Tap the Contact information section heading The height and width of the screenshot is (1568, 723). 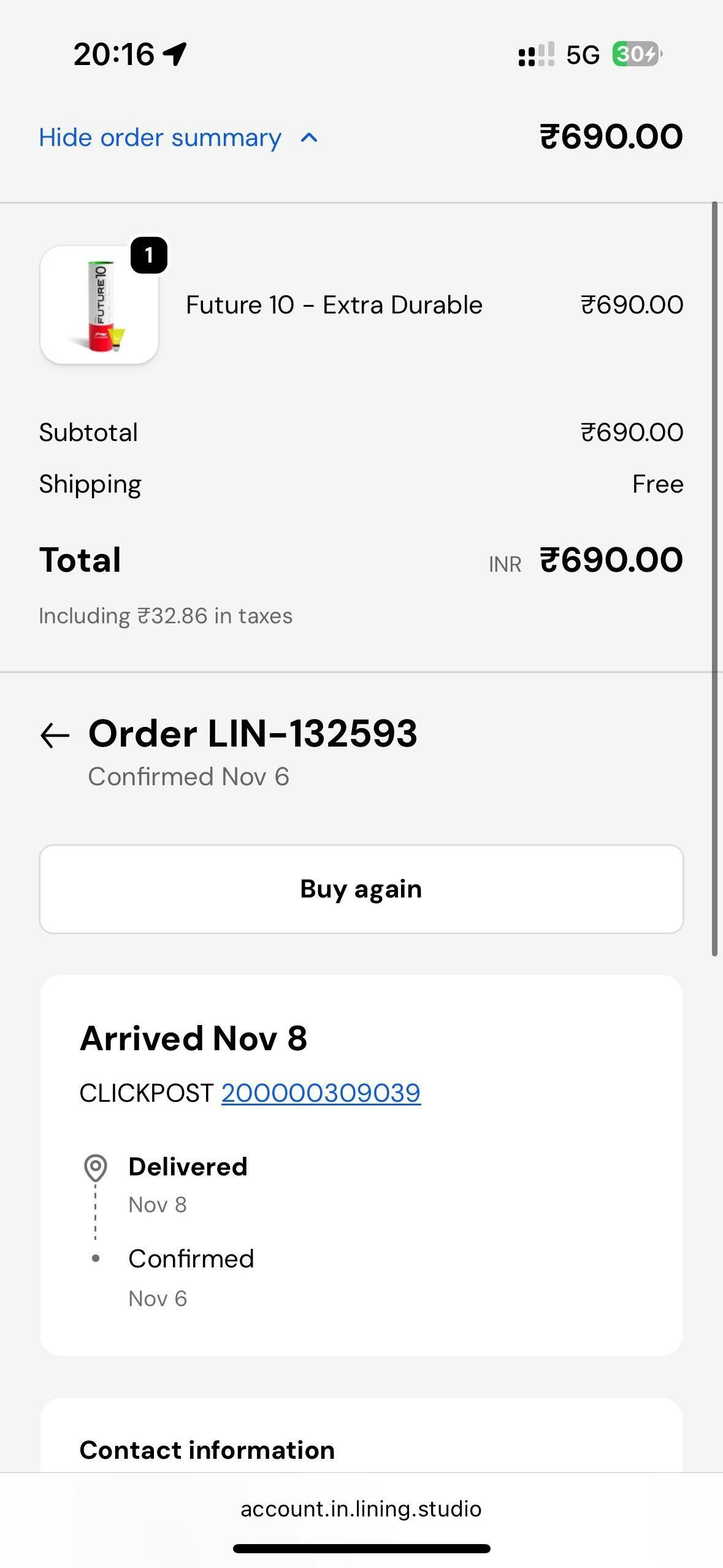pyautogui.click(x=207, y=1450)
